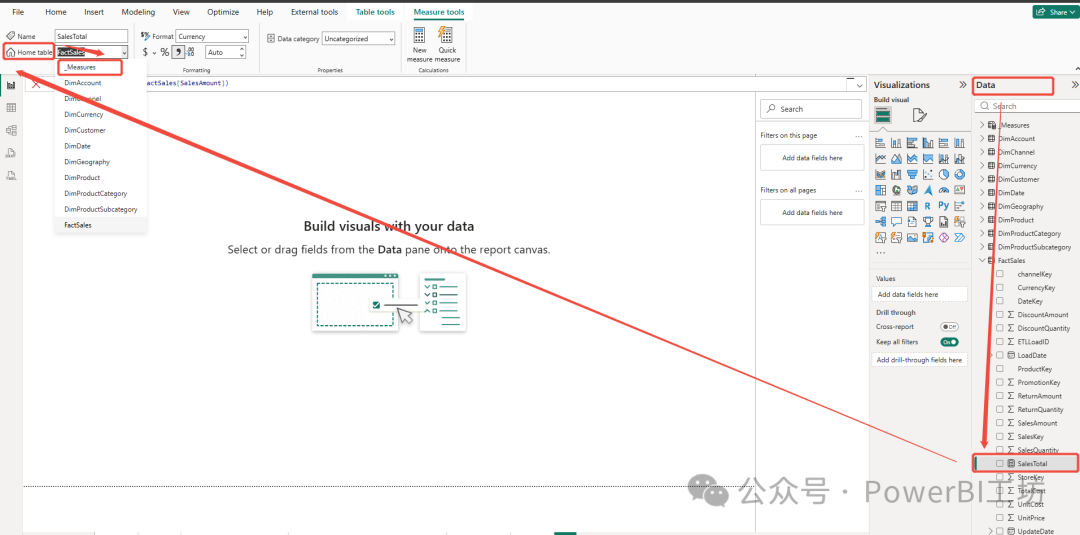Switch to the Format visual icon

(x=919, y=115)
